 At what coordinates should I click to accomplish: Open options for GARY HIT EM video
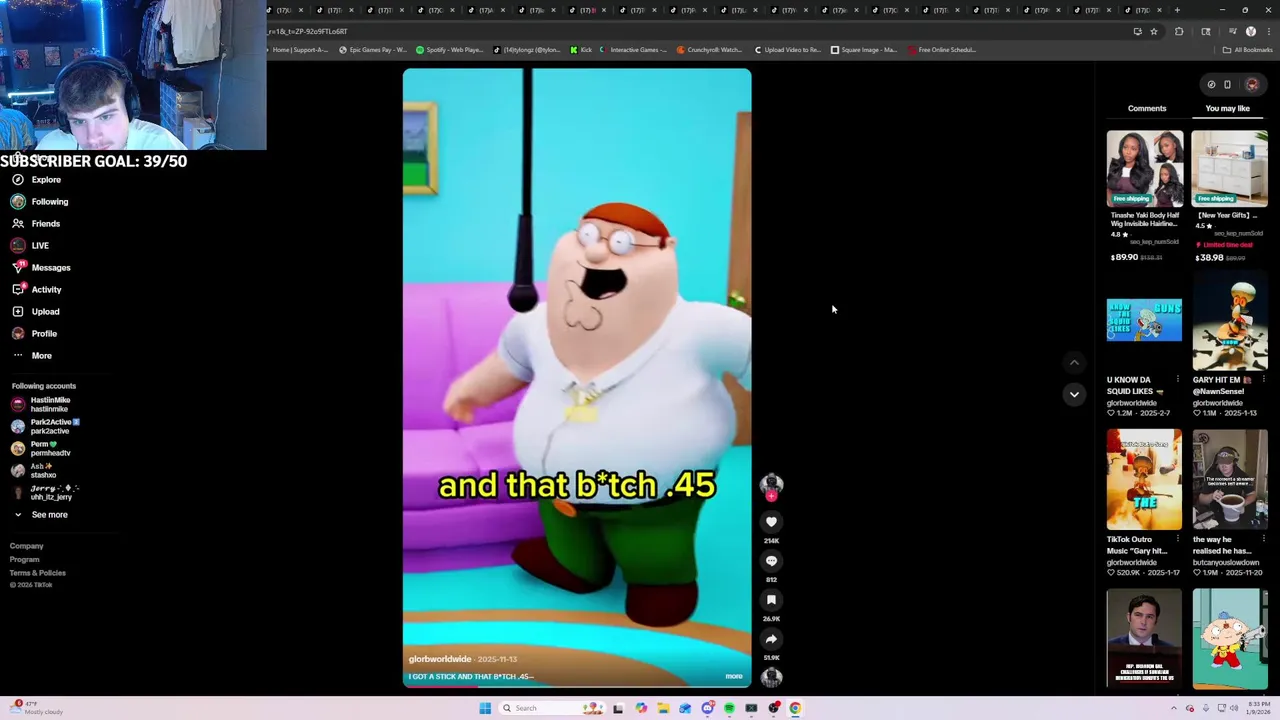1263,380
